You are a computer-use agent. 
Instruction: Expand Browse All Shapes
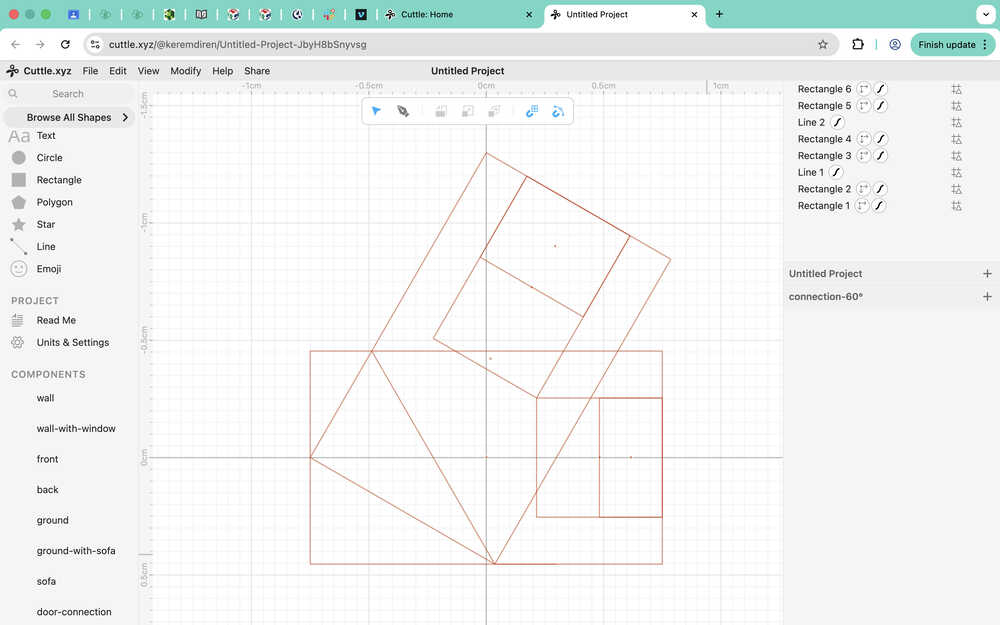pos(68,117)
